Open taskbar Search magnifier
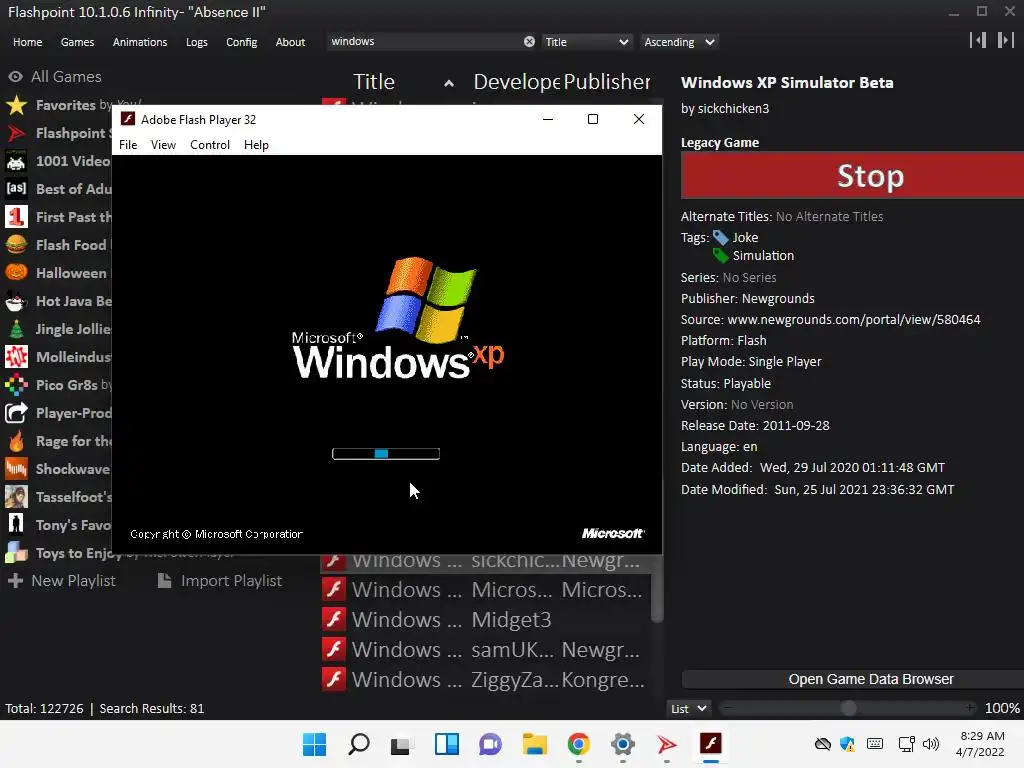Viewport: 1024px width, 768px height. click(359, 744)
